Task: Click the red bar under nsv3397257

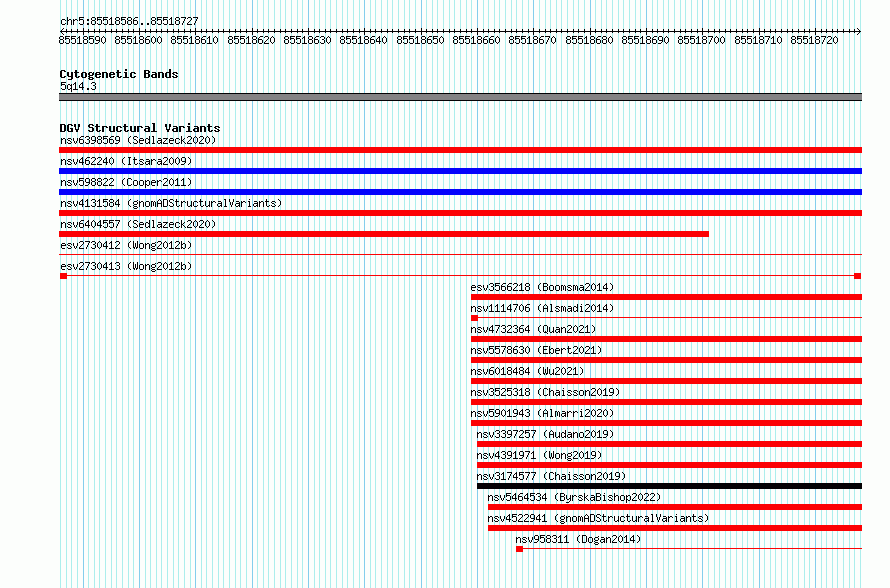Action: pos(669,444)
